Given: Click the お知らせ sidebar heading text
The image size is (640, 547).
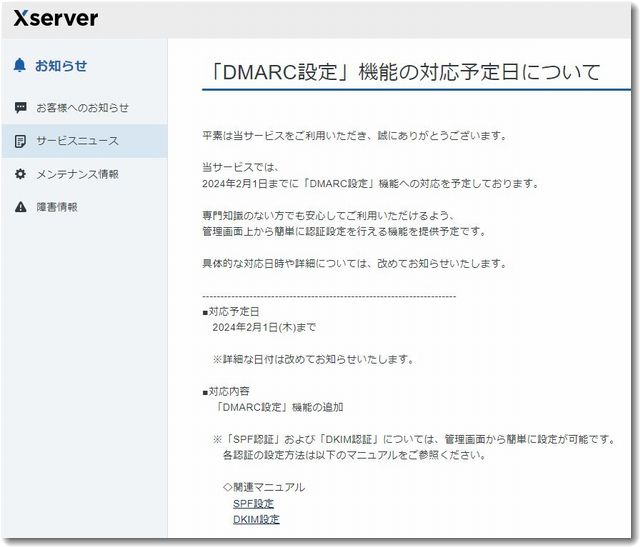Looking at the screenshot, I should click(61, 66).
